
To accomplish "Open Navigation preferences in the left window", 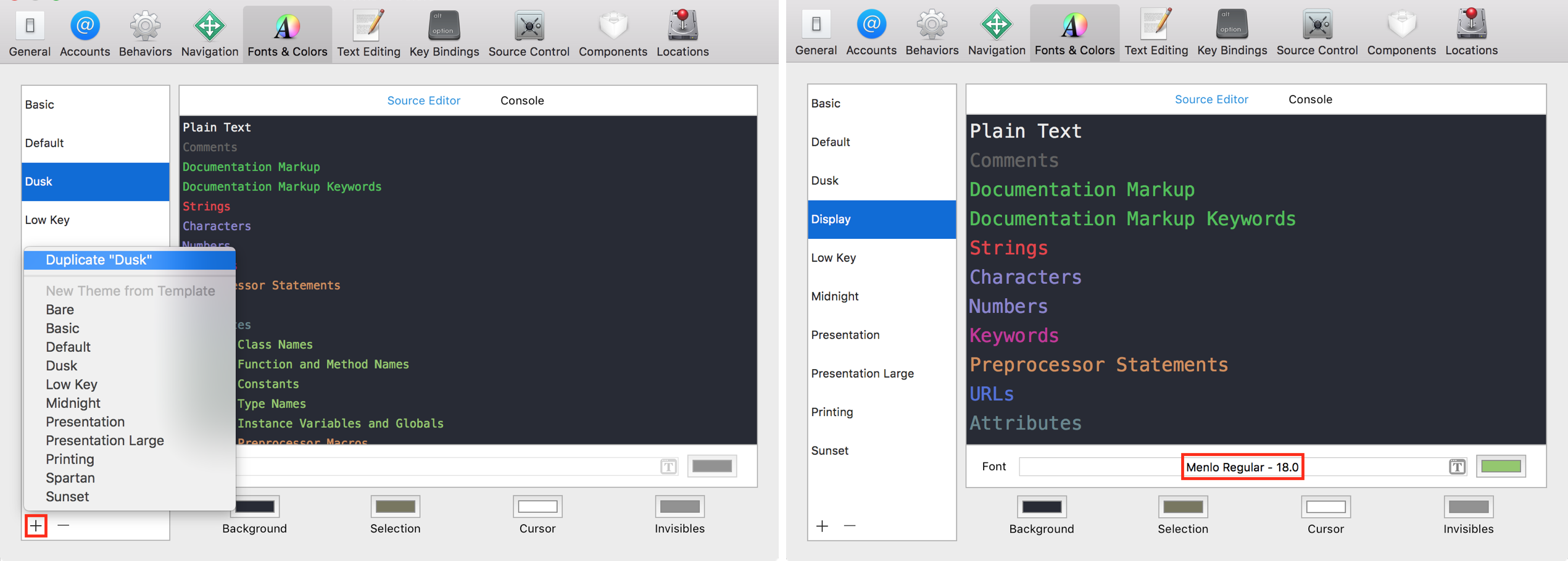I will pos(209,35).
